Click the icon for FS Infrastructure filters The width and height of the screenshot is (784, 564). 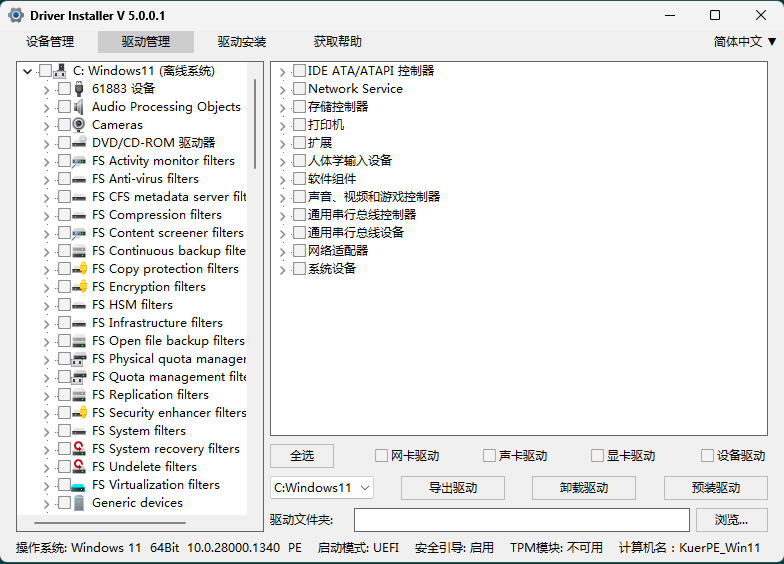point(78,324)
